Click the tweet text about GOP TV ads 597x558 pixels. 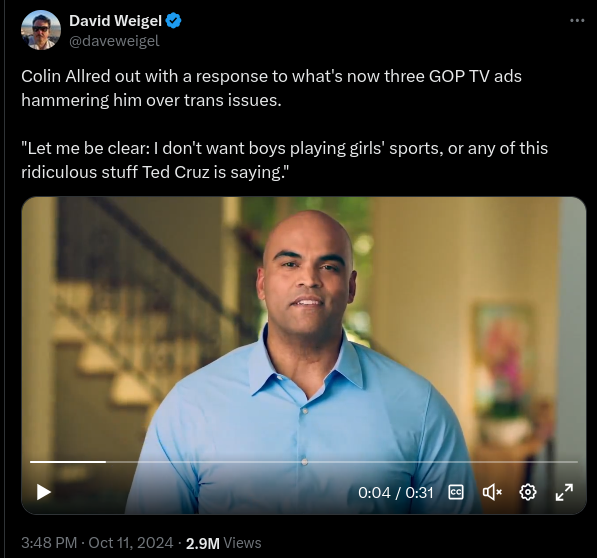tap(271, 88)
